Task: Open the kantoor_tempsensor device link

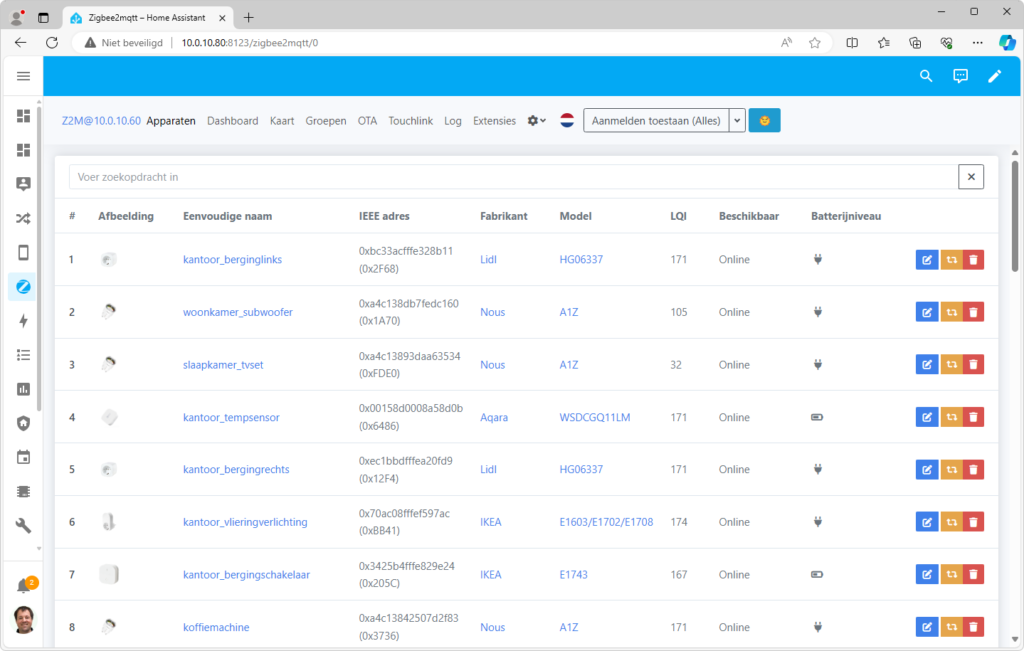Action: point(231,417)
